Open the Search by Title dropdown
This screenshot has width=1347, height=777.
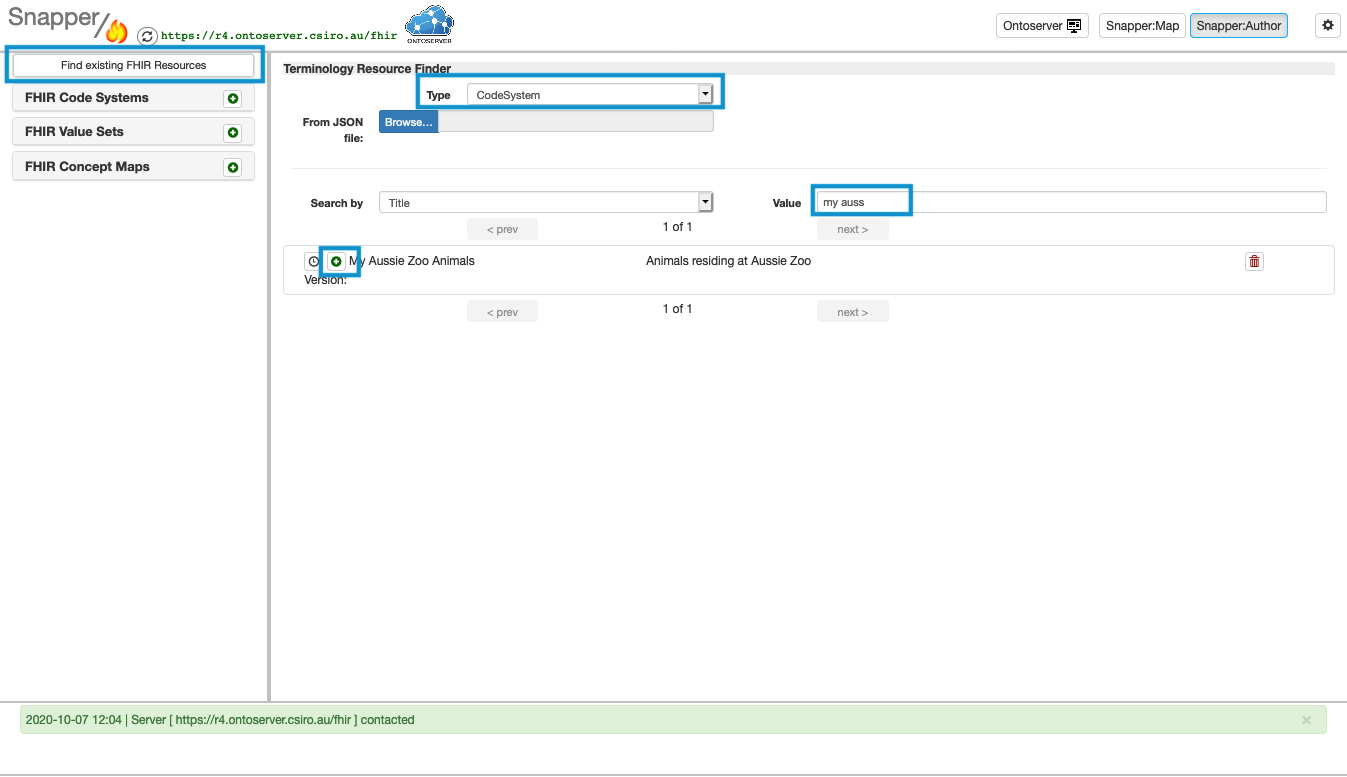(x=546, y=202)
